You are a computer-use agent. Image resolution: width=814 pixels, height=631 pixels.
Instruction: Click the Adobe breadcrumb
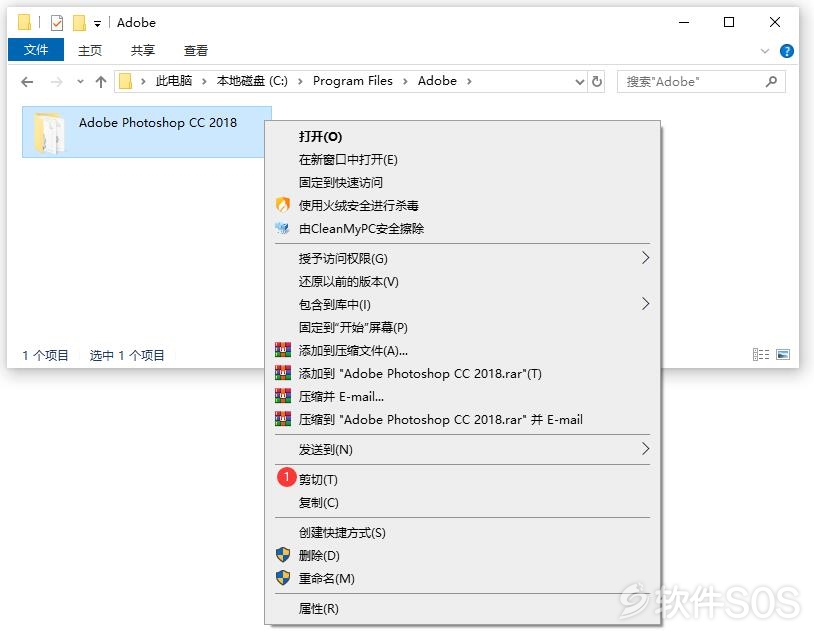(437, 81)
